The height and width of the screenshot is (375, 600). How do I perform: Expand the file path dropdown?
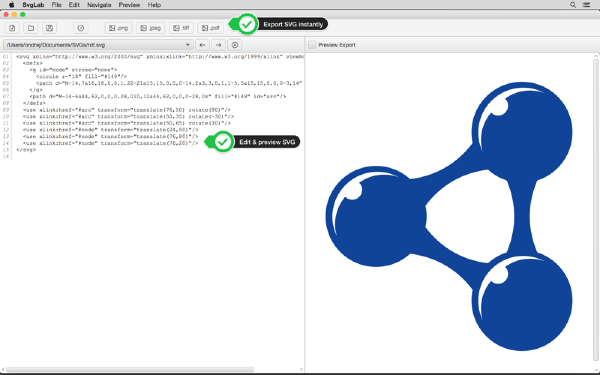(188, 45)
